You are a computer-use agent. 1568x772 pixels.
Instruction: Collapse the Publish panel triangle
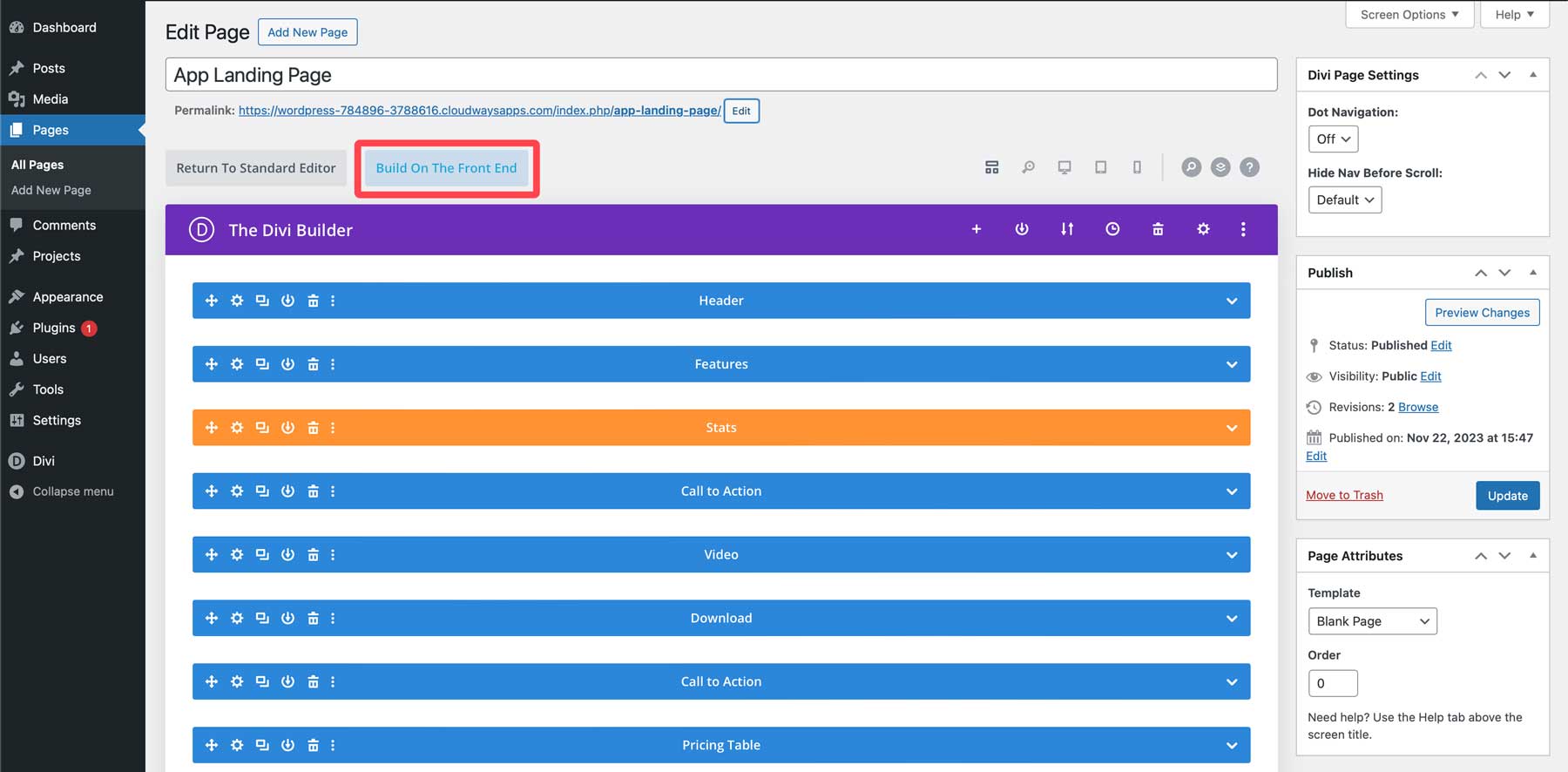1533,273
